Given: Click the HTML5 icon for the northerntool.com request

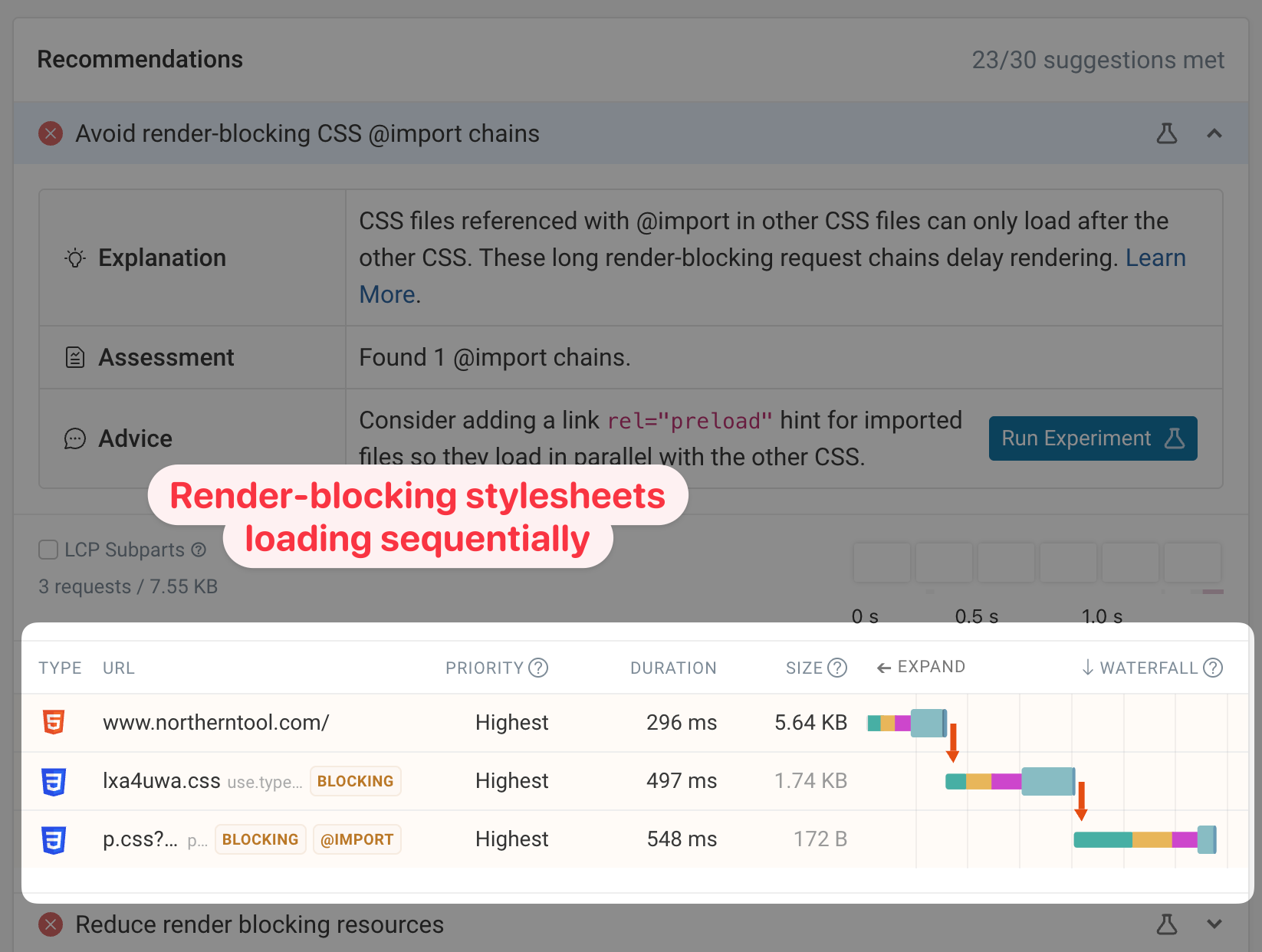Looking at the screenshot, I should (x=54, y=722).
